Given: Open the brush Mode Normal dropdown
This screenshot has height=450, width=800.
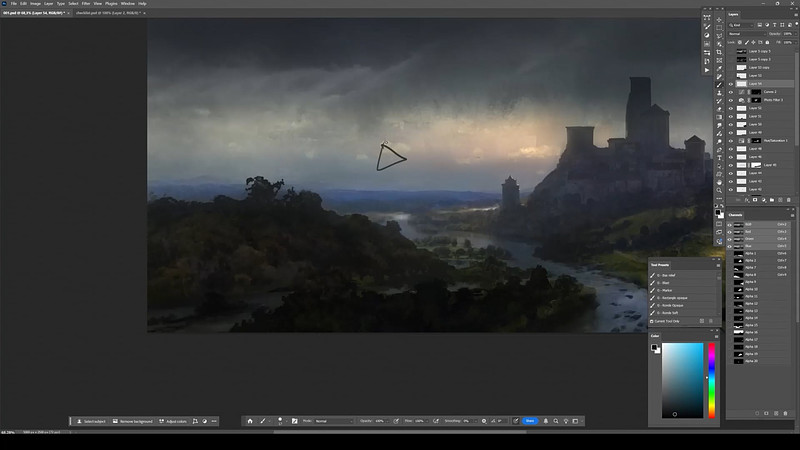Looking at the screenshot, I should [334, 421].
